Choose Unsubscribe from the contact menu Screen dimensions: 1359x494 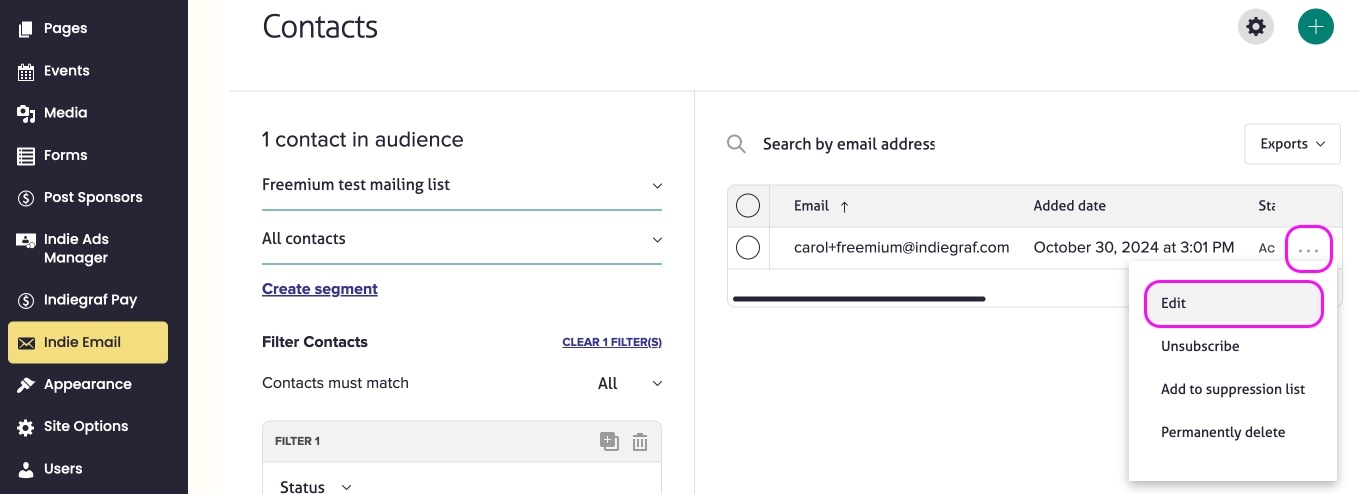1200,346
